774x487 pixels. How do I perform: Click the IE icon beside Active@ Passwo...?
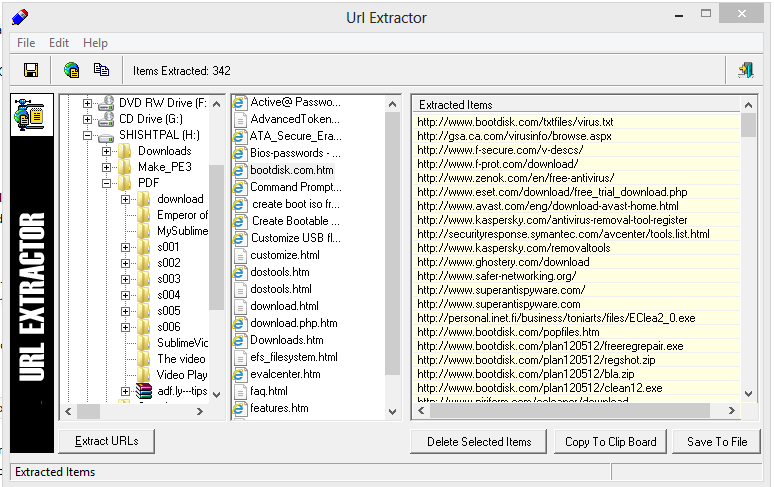pyautogui.click(x=239, y=103)
